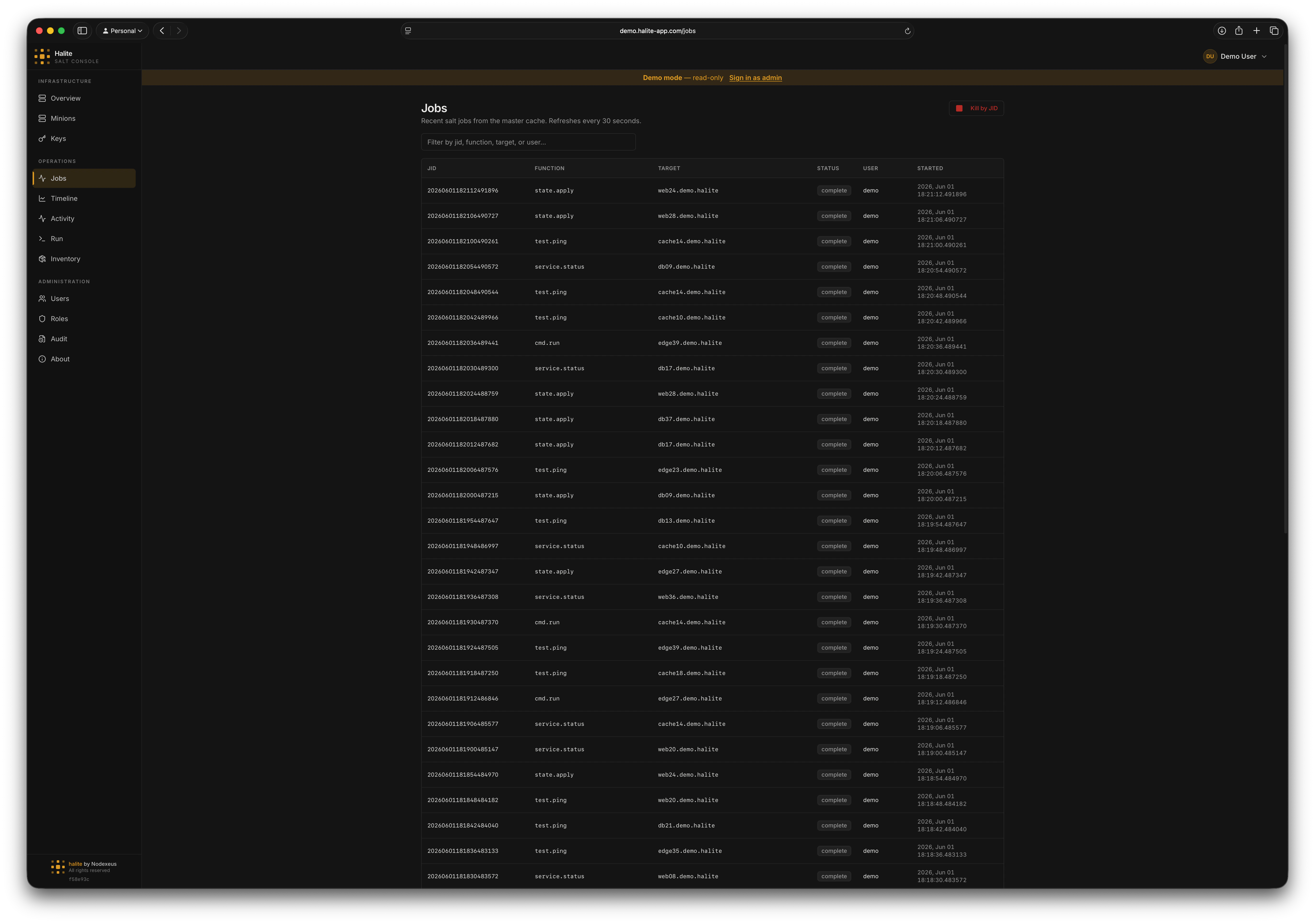Reload the page with refresh icon

pos(907,31)
